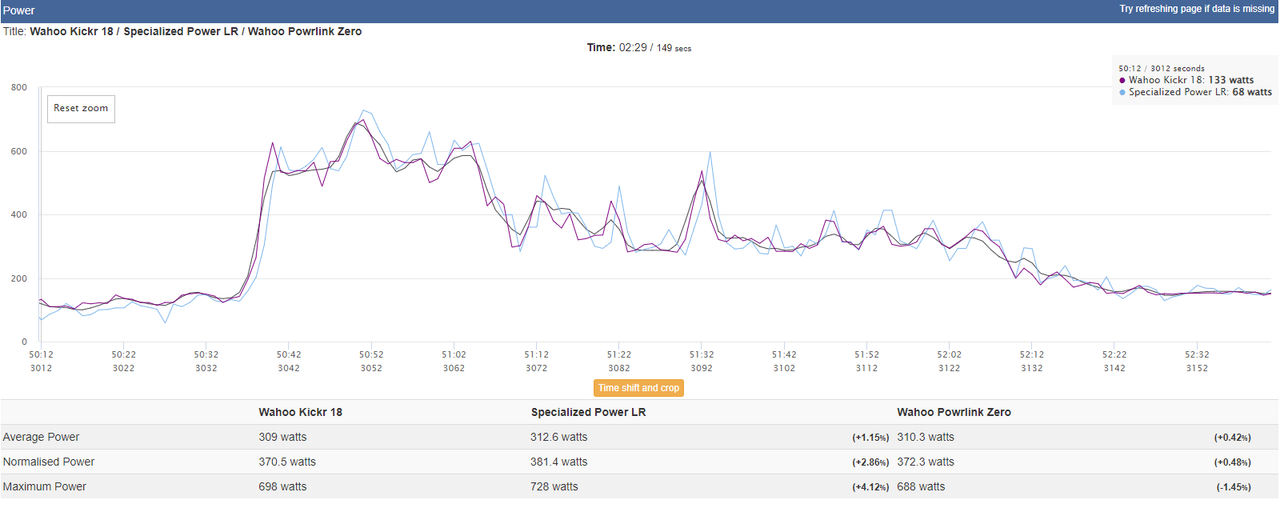Click the +1.15% difference value
Screen dimensions: 1280x508
tap(871, 438)
